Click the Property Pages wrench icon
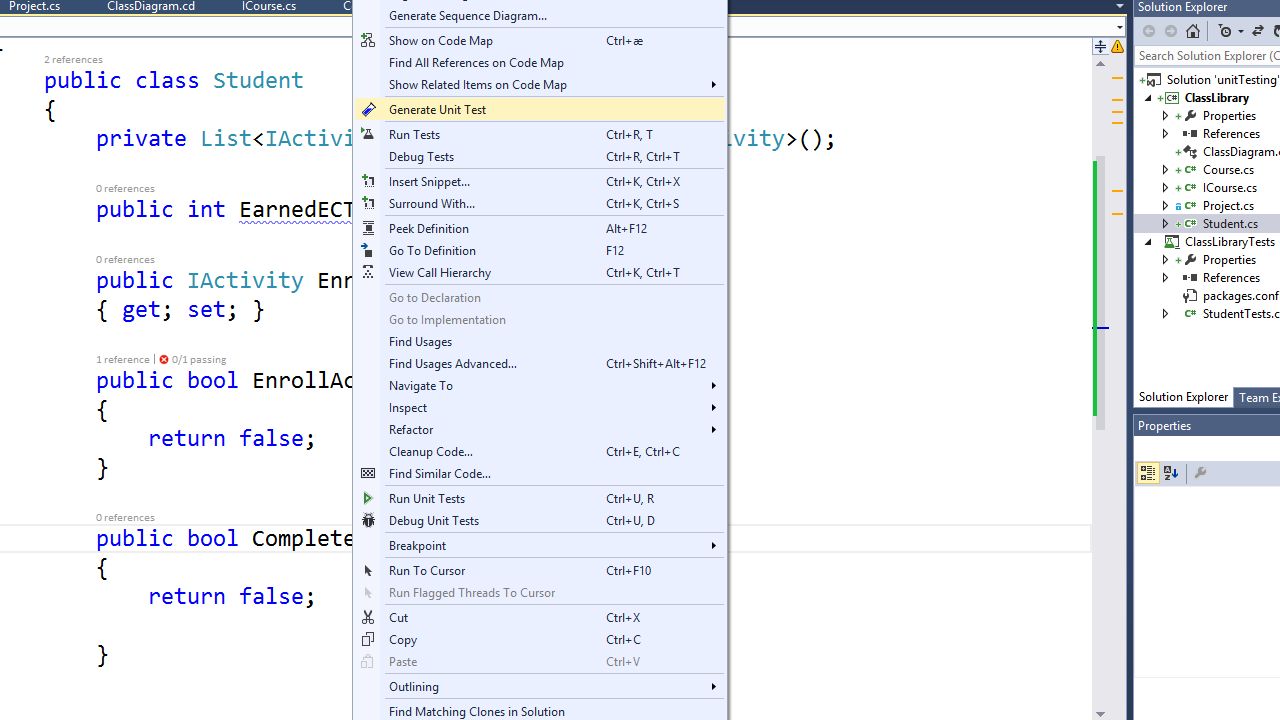 [1201, 473]
